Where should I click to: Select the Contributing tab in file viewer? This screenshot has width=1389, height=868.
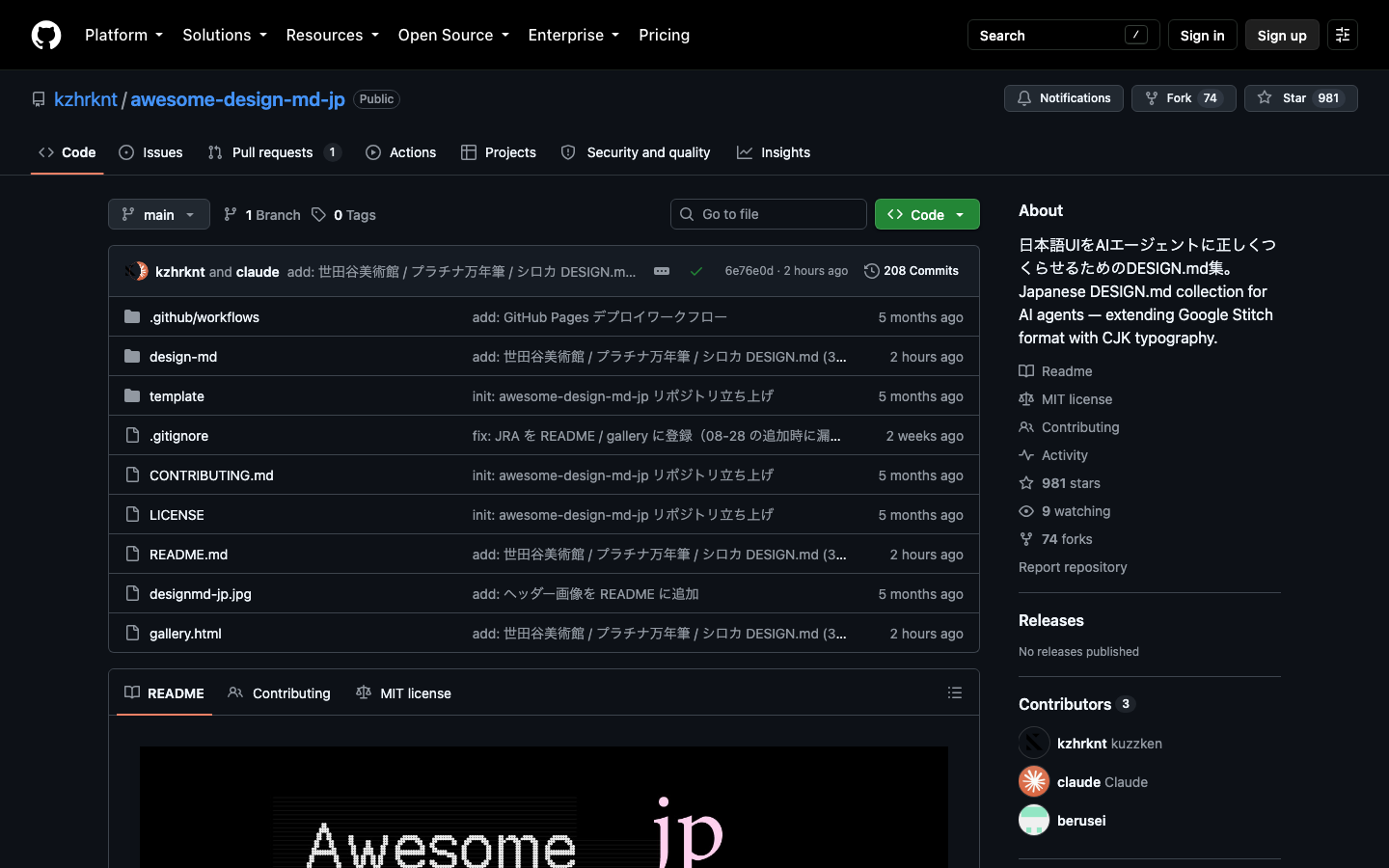(x=279, y=692)
